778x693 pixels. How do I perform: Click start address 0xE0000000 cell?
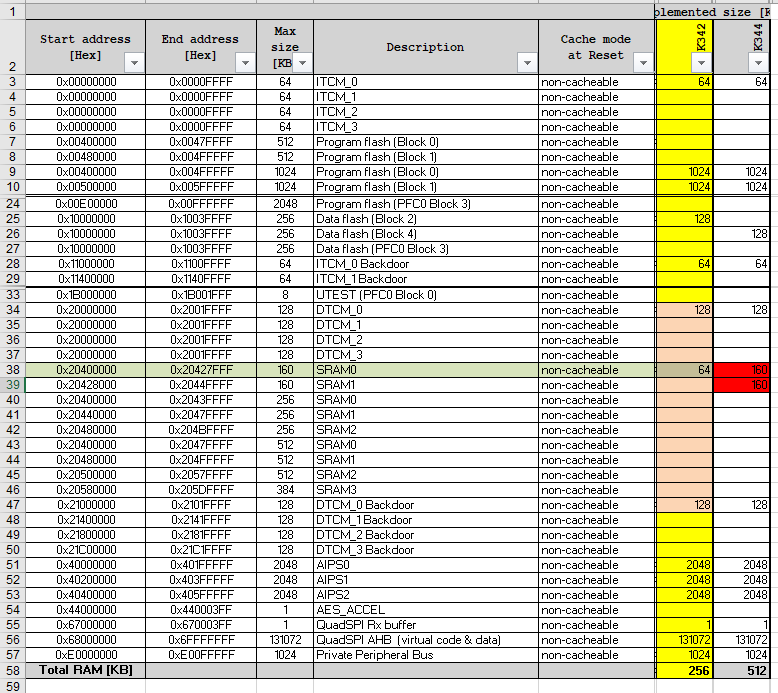pyautogui.click(x=85, y=655)
